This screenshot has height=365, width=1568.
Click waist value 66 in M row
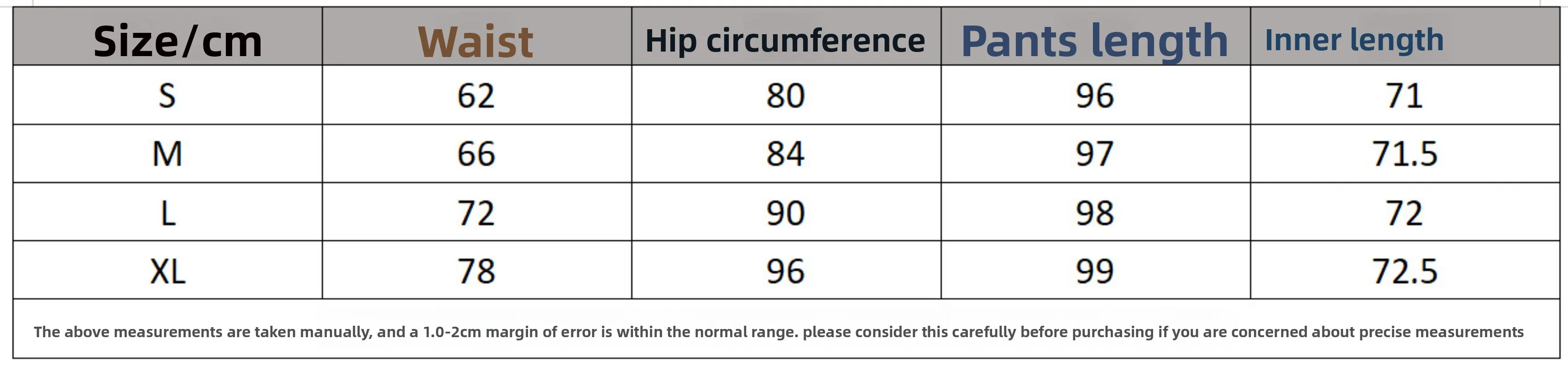coord(476,154)
